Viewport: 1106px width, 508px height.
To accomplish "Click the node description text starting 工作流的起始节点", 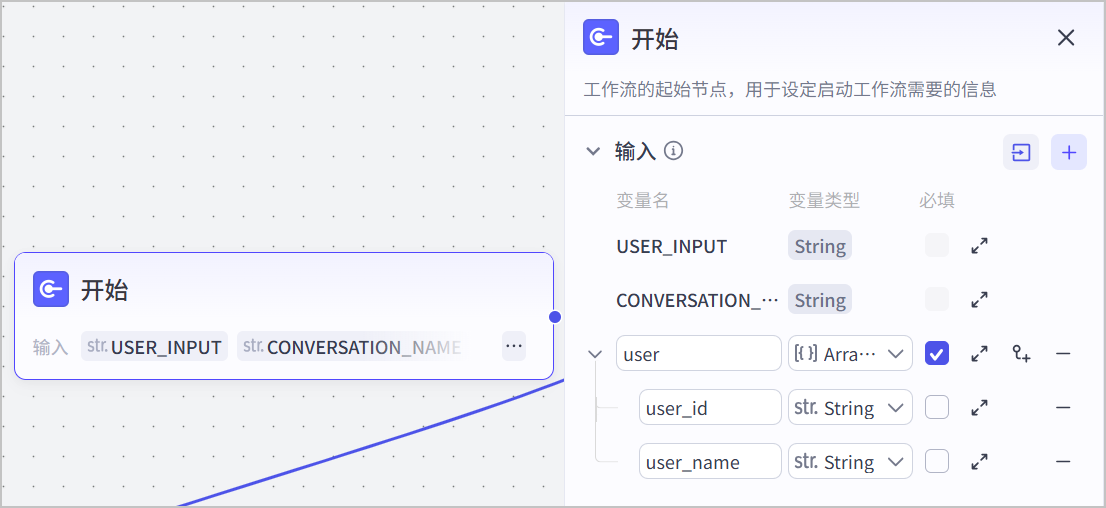I will [x=790, y=90].
